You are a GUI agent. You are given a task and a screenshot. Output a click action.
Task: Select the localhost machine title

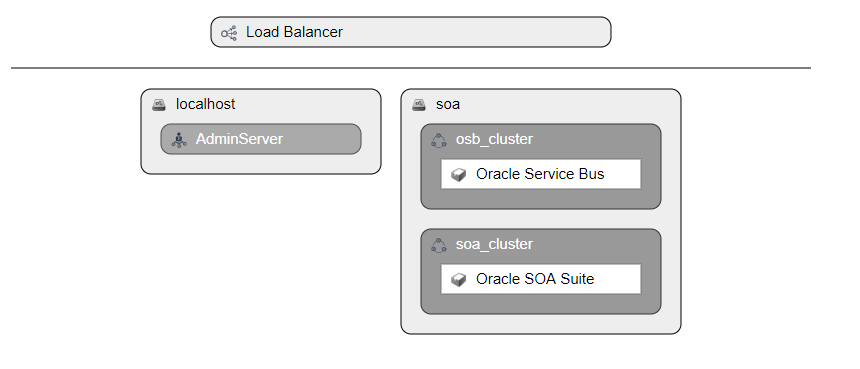point(205,104)
